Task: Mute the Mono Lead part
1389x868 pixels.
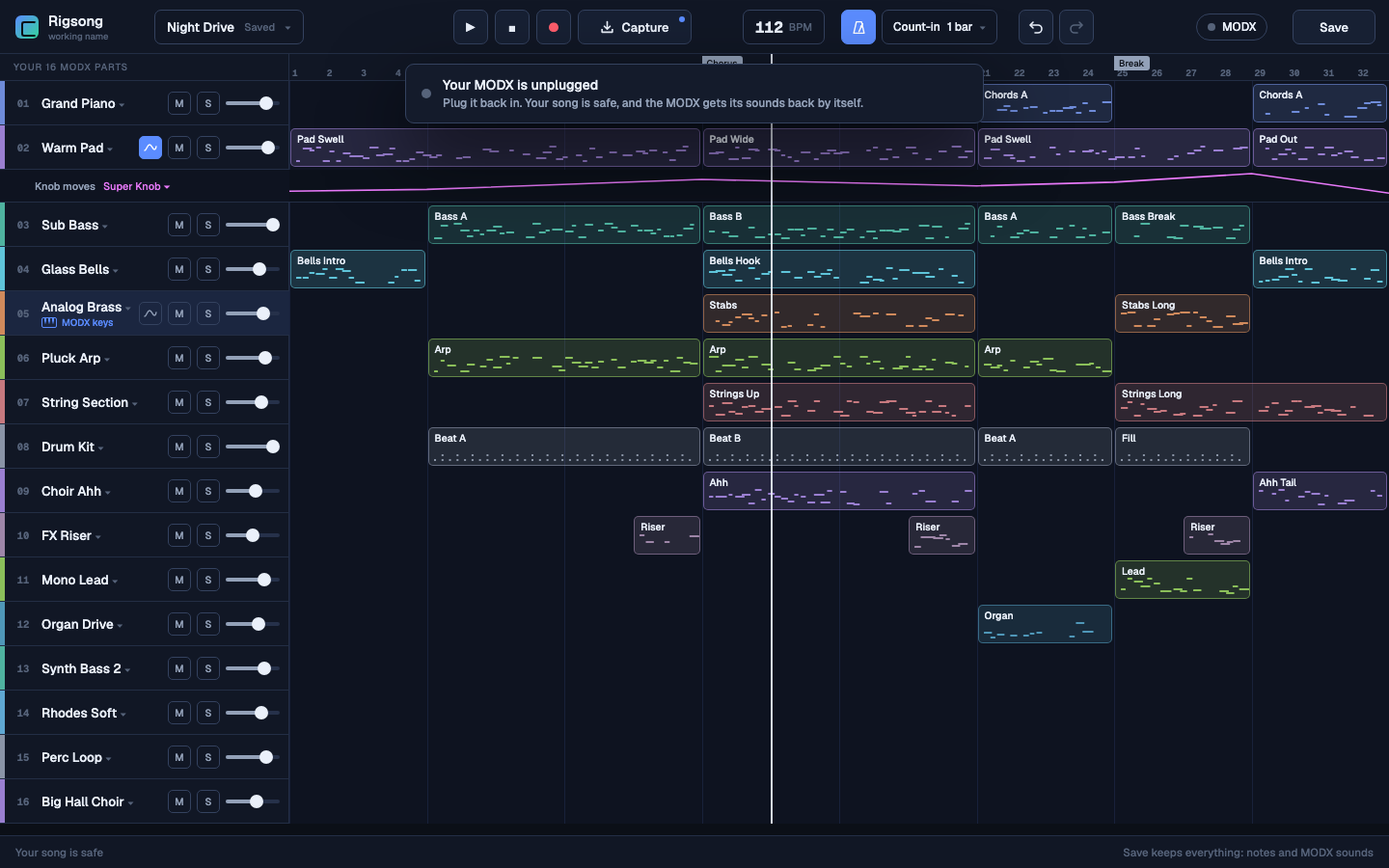Action: click(179, 580)
